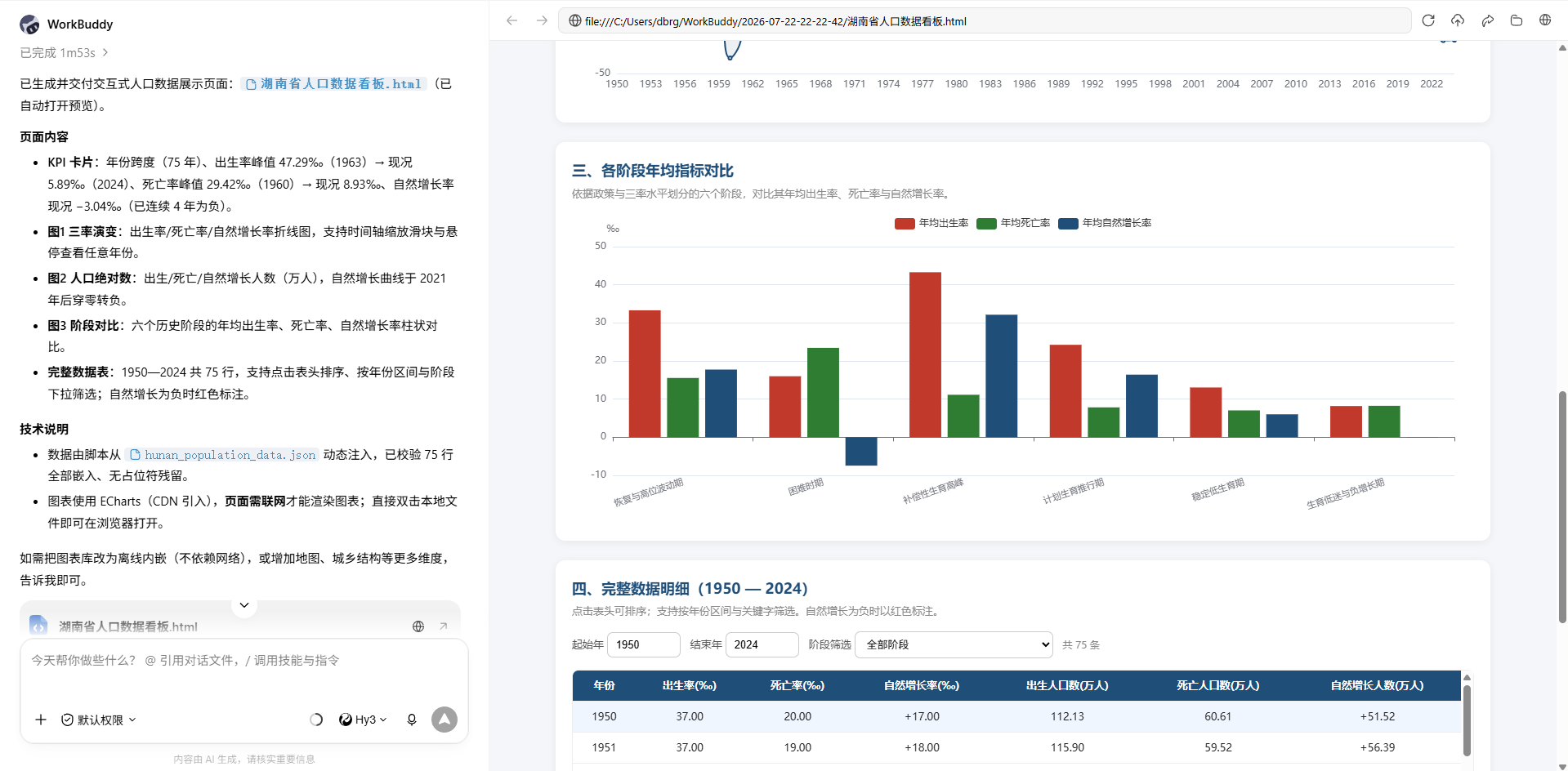Open the 阶段筛选 全部阶段 dropdown
The width and height of the screenshot is (1568, 771).
[x=954, y=644]
